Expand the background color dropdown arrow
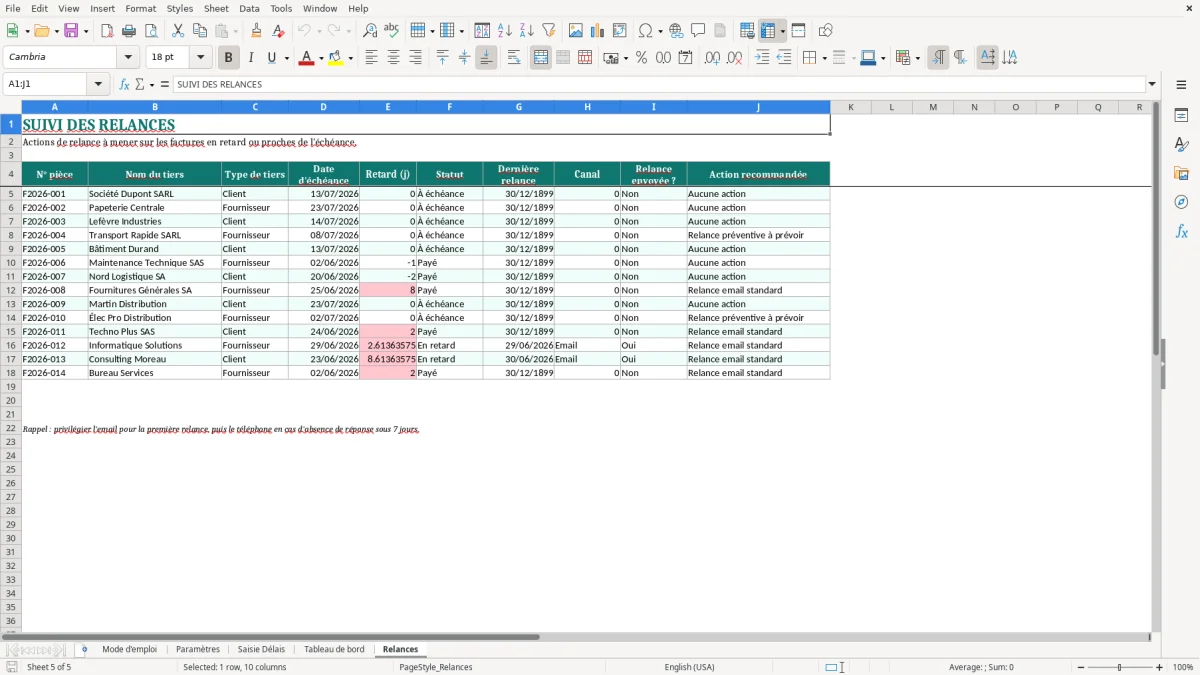This screenshot has height=675, width=1200. point(350,58)
